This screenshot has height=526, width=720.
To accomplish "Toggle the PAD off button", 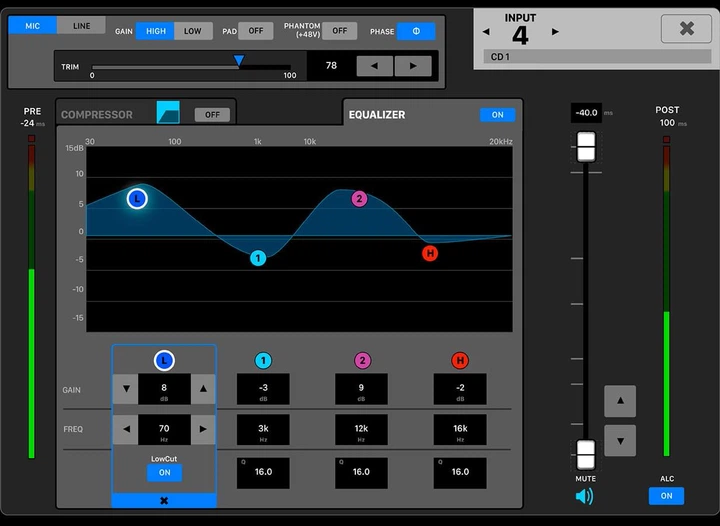I will 256,31.
